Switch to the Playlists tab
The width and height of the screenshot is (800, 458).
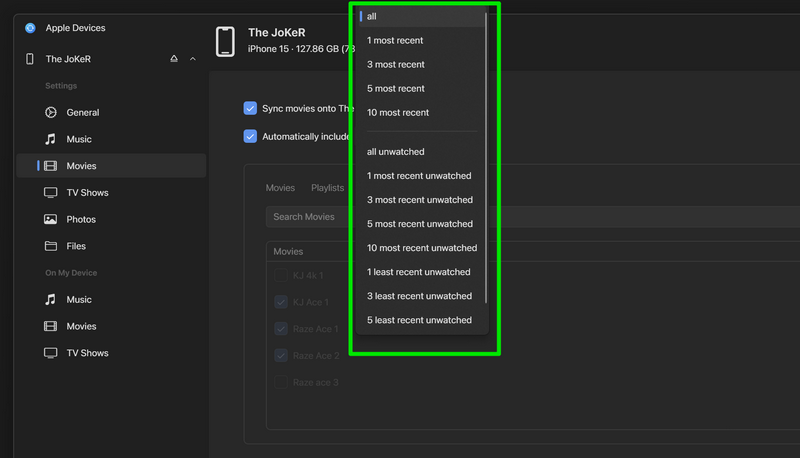[x=327, y=188]
